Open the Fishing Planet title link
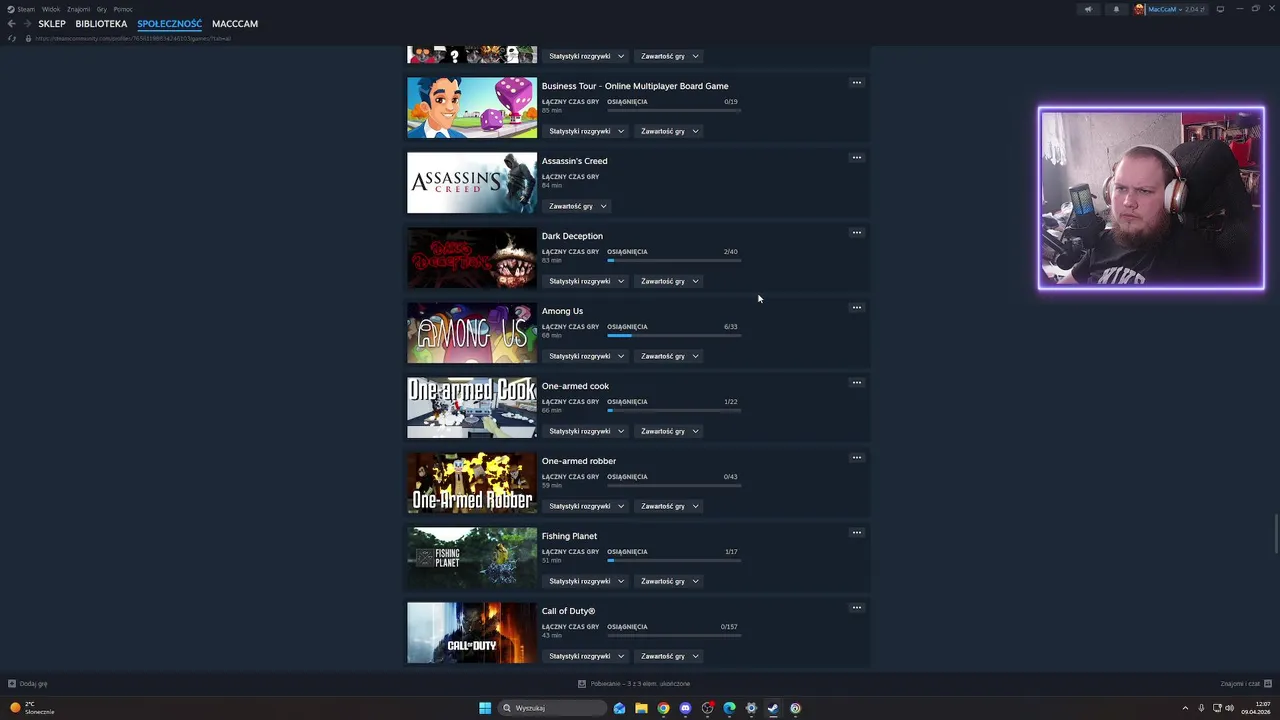The image size is (1280, 720). pyautogui.click(x=569, y=536)
